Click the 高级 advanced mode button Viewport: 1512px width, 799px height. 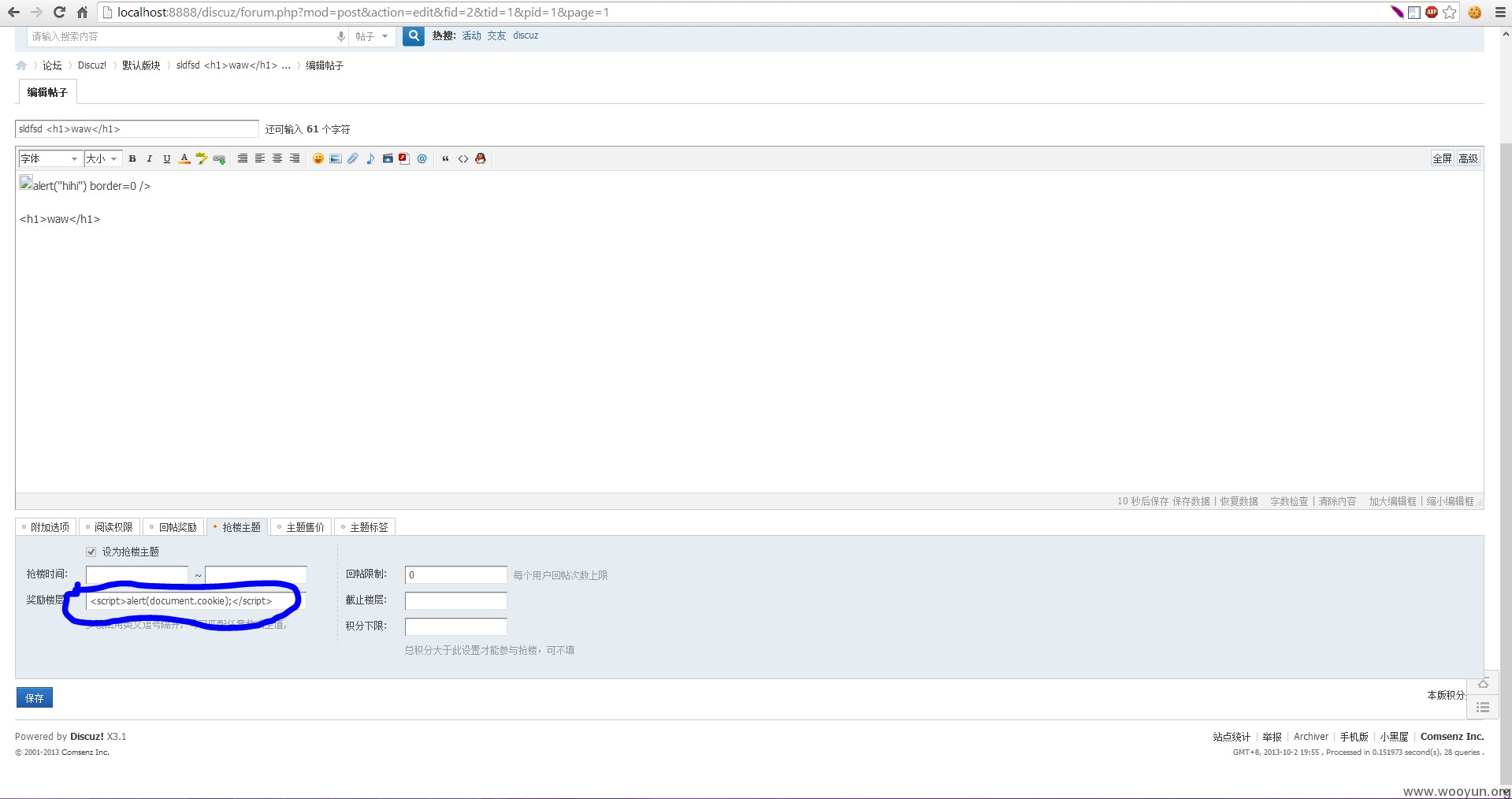pos(1468,158)
